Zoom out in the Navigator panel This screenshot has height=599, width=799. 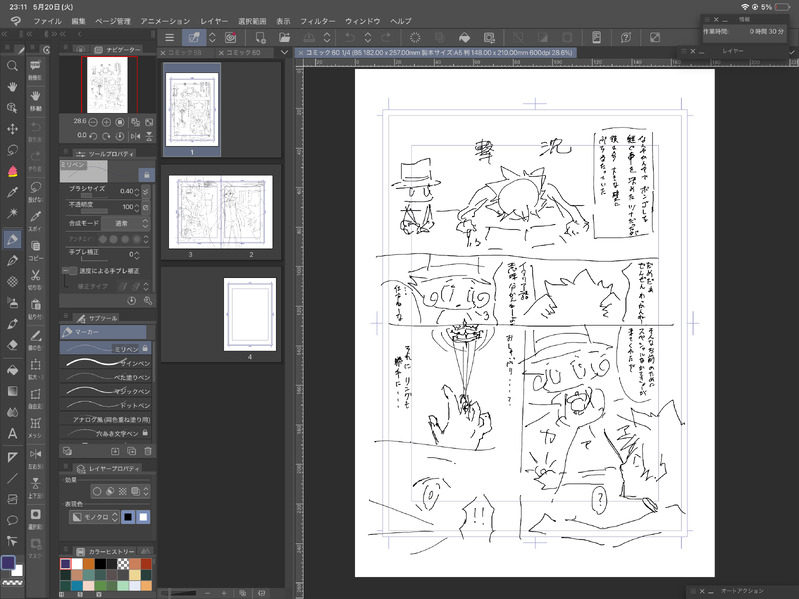[x=93, y=122]
